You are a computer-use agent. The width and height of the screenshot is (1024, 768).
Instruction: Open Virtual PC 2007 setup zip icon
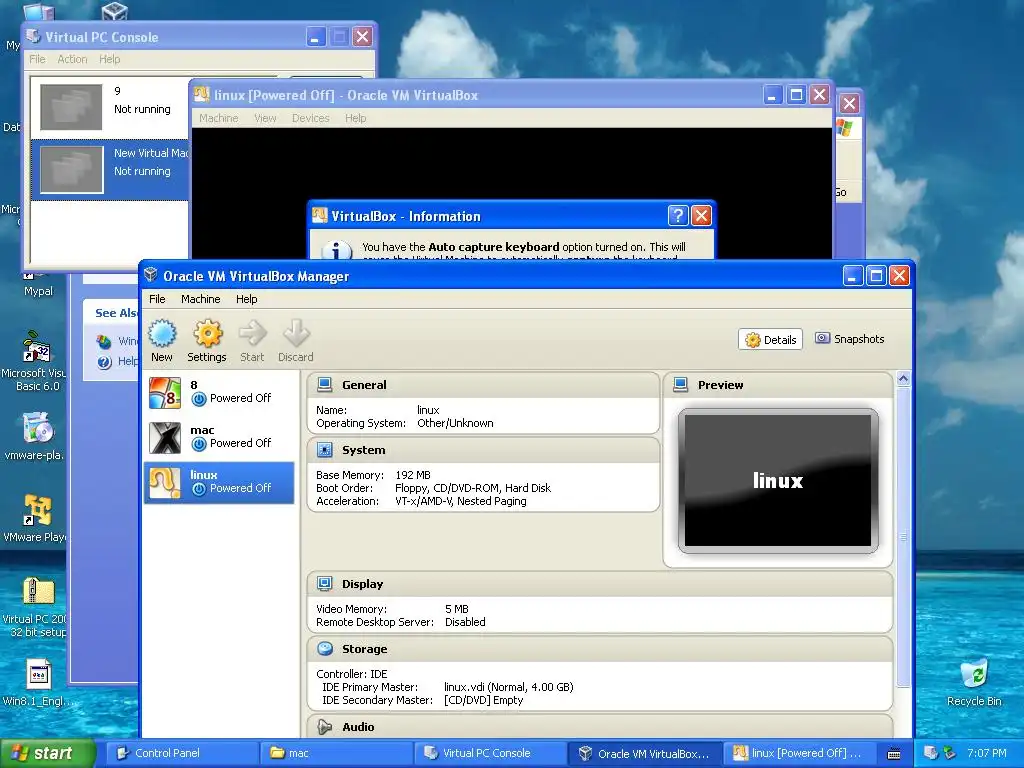[39, 592]
